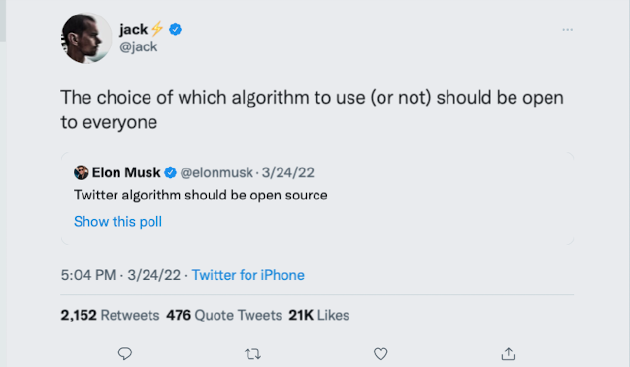Click the lightning bolt emoji beside jack
The image size is (630, 367).
157,29
